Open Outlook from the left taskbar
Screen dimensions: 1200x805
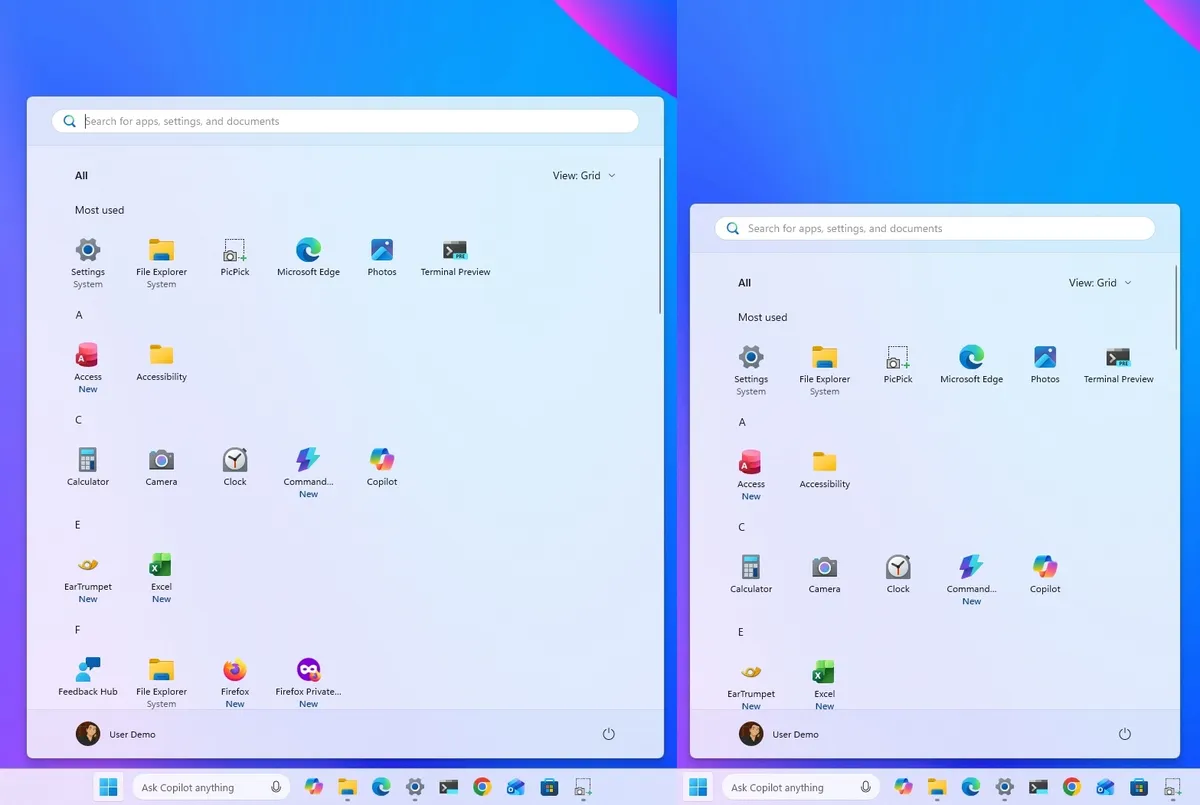point(515,787)
